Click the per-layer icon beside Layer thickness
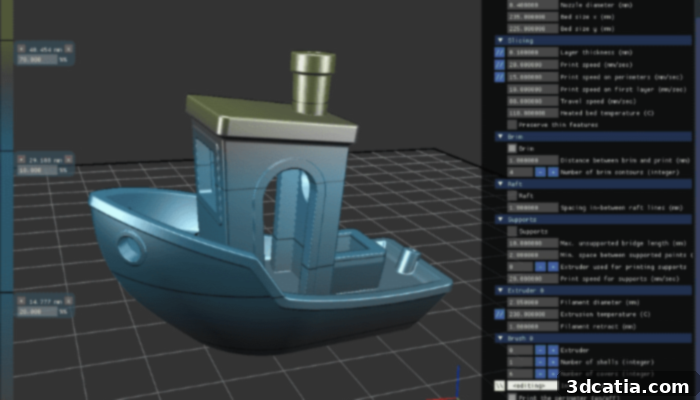700x400 pixels. (500, 53)
